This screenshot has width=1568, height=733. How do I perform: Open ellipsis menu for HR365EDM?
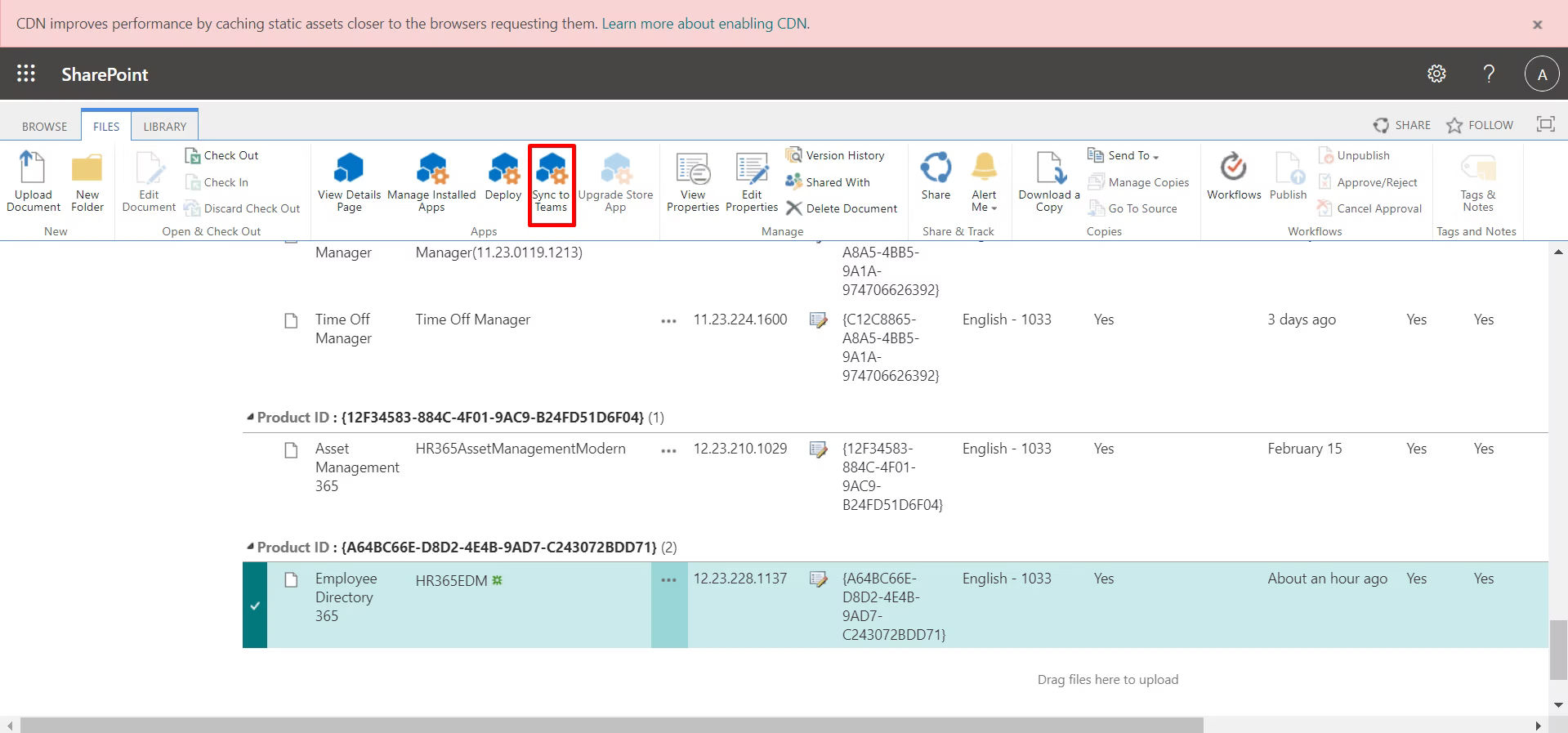[x=668, y=580]
